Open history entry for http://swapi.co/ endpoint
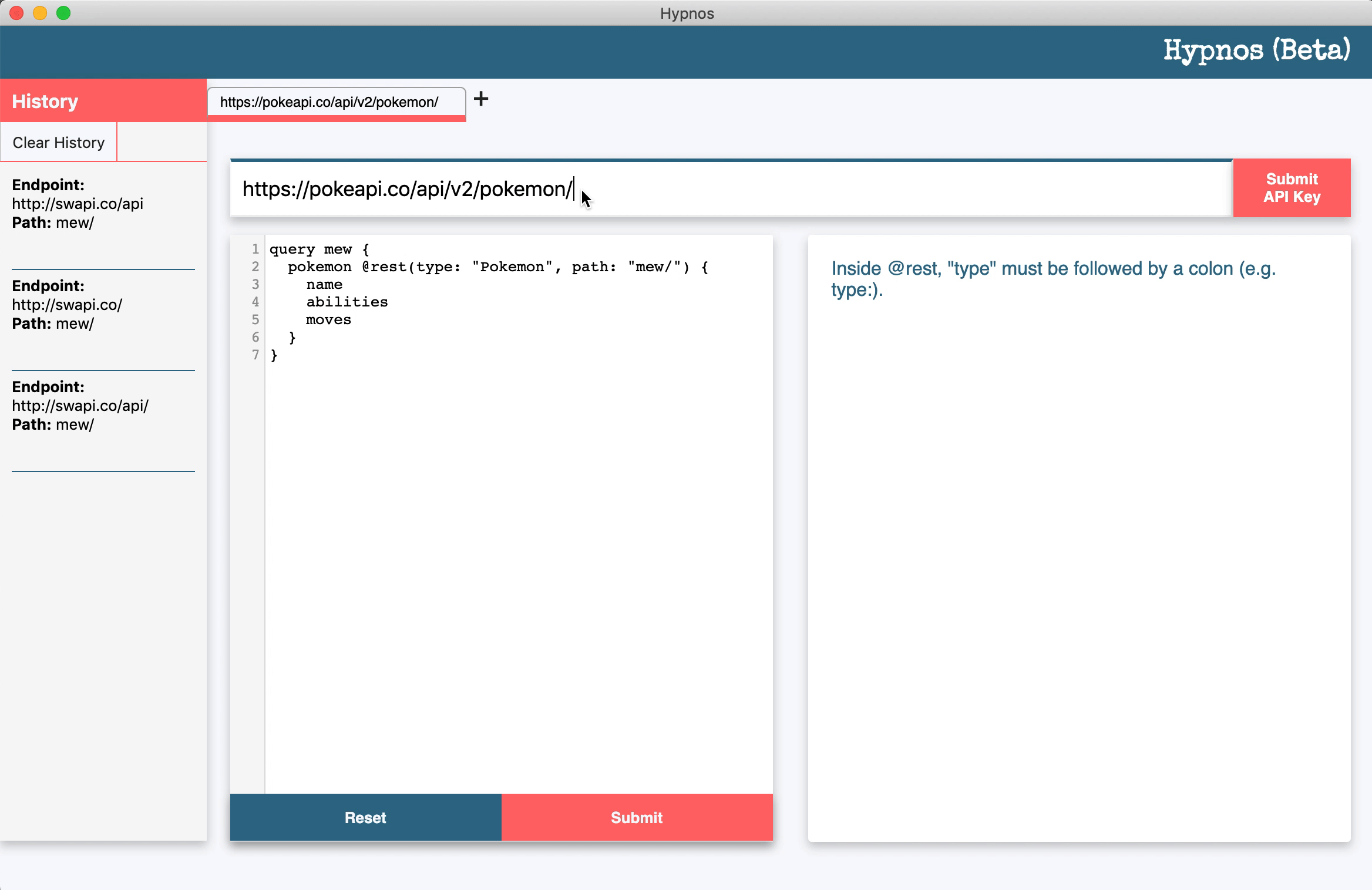This screenshot has height=890, width=1372. click(x=67, y=305)
